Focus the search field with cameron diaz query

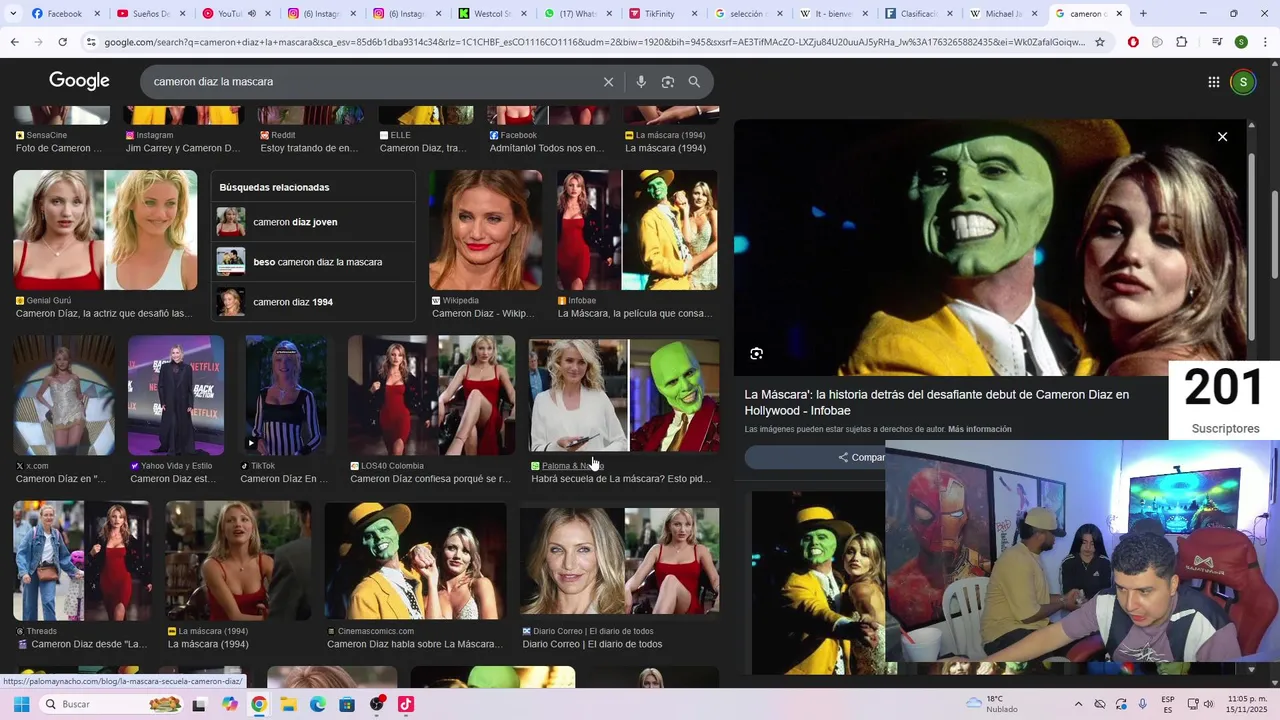(x=370, y=82)
